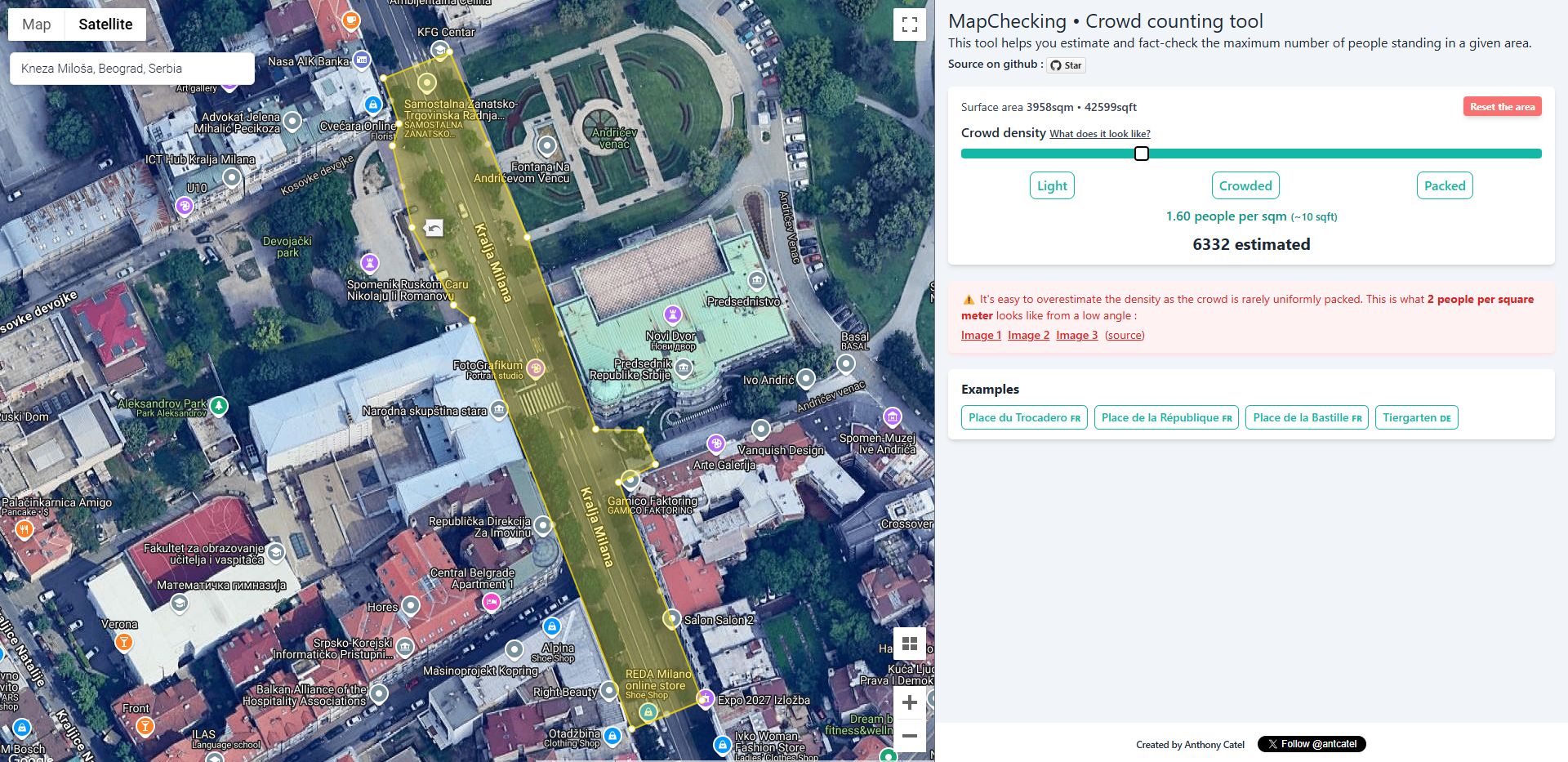1568x762 pixels.
Task: Toggle fullscreen map view
Action: (909, 25)
